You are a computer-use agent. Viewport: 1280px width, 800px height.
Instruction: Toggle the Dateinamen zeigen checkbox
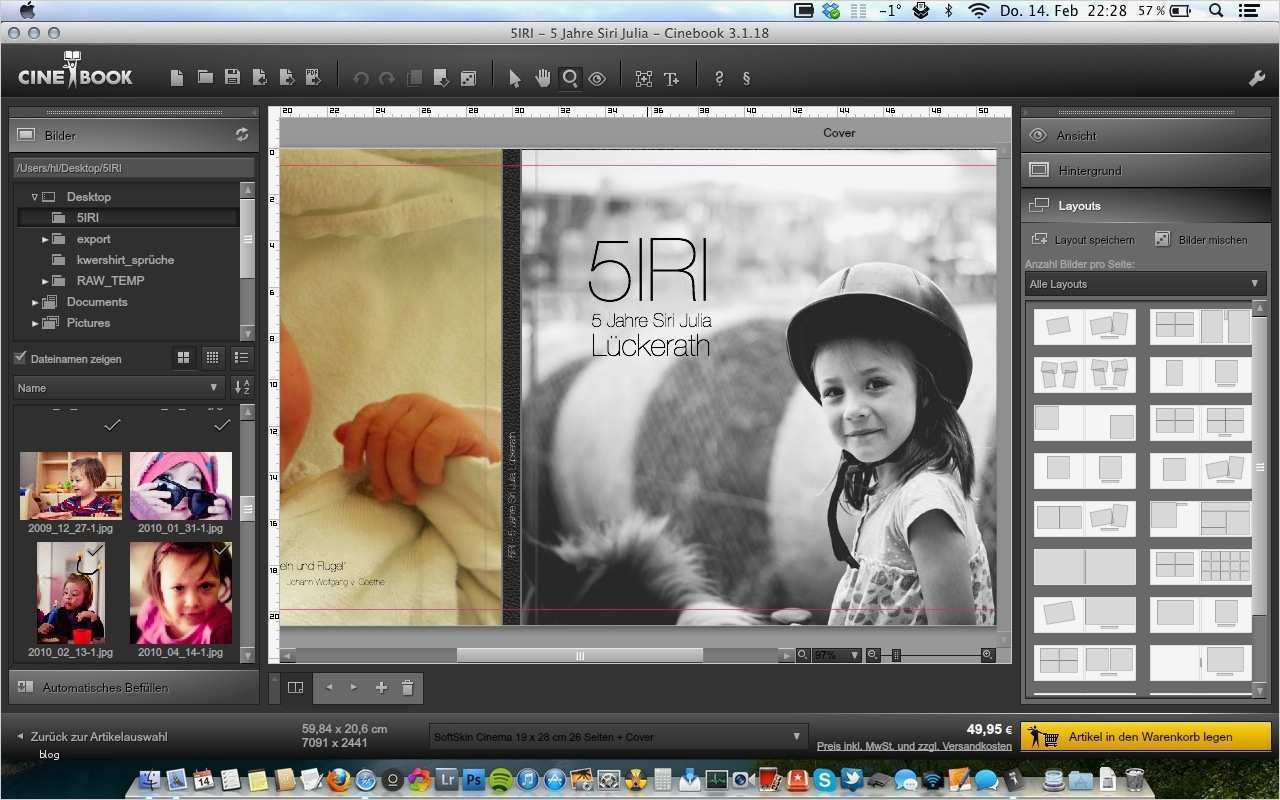[20, 358]
